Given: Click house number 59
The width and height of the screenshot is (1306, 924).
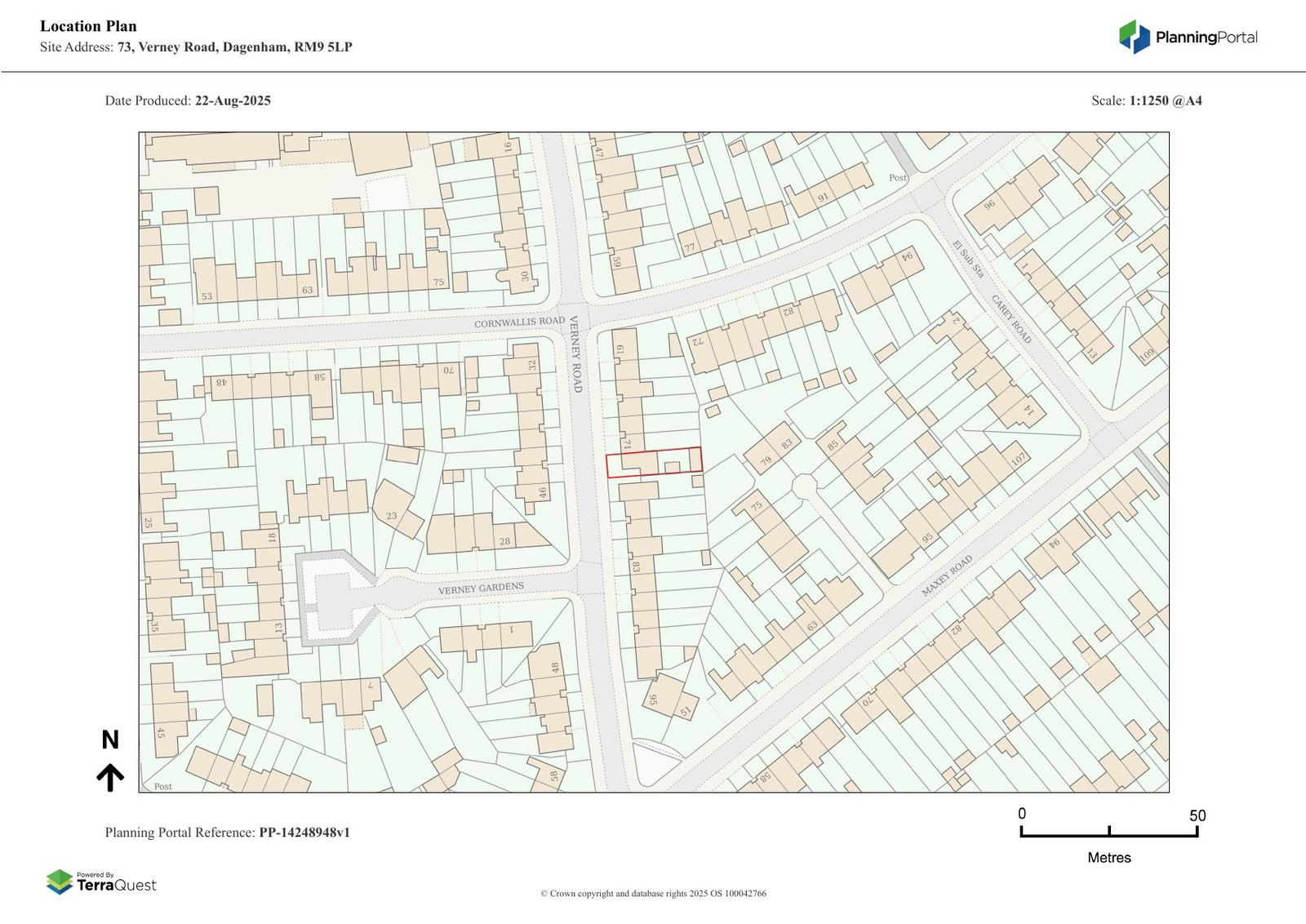Looking at the screenshot, I should click(616, 262).
